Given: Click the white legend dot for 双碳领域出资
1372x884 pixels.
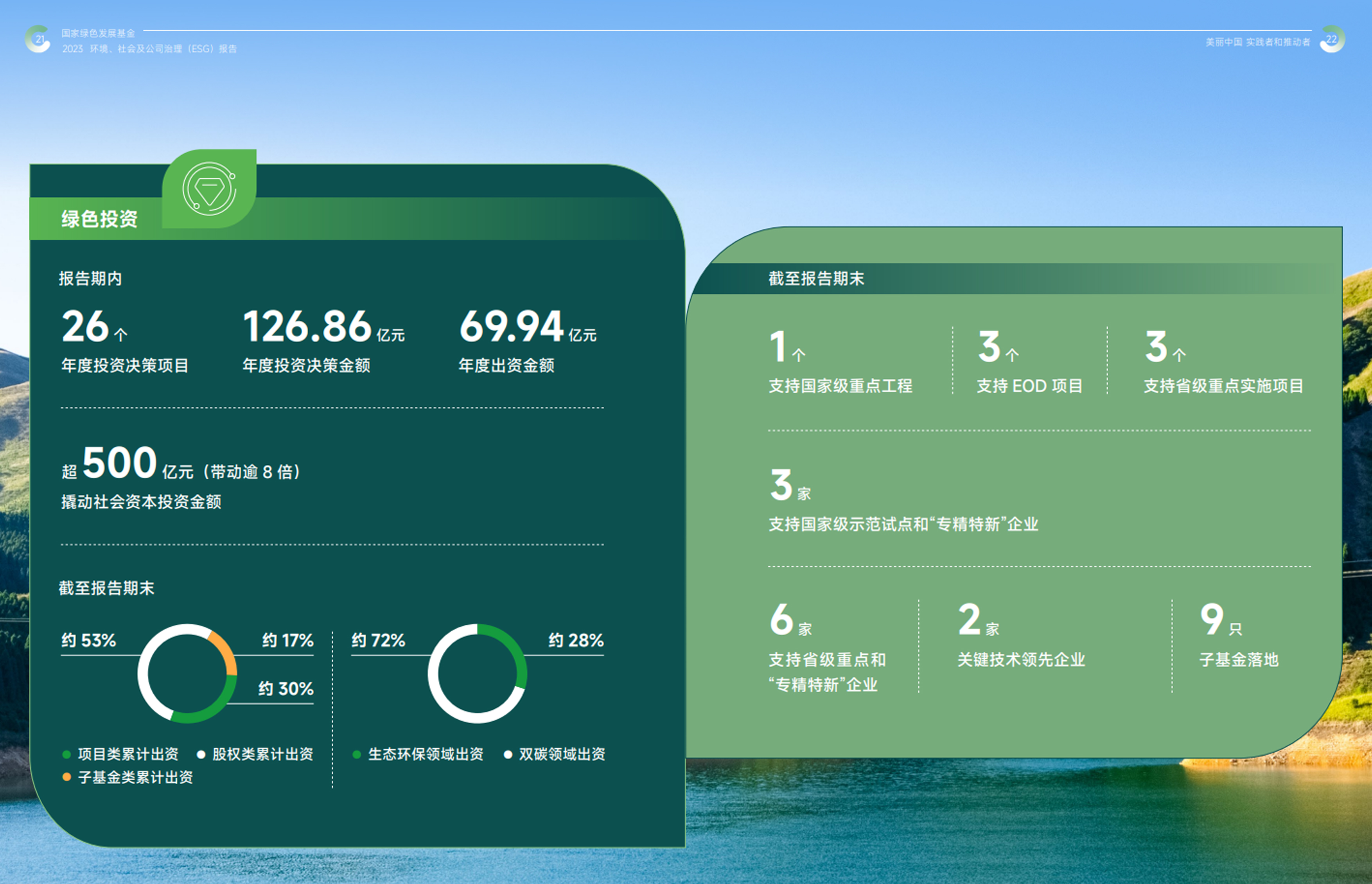Looking at the screenshot, I should (x=508, y=754).
